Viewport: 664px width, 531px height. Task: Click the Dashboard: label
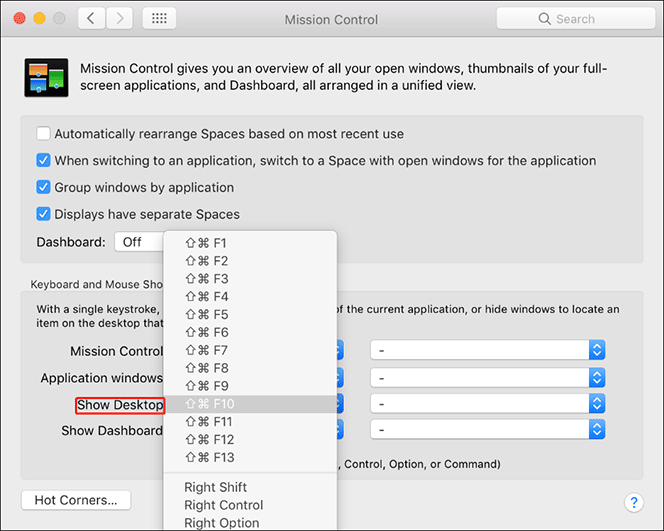point(71,242)
